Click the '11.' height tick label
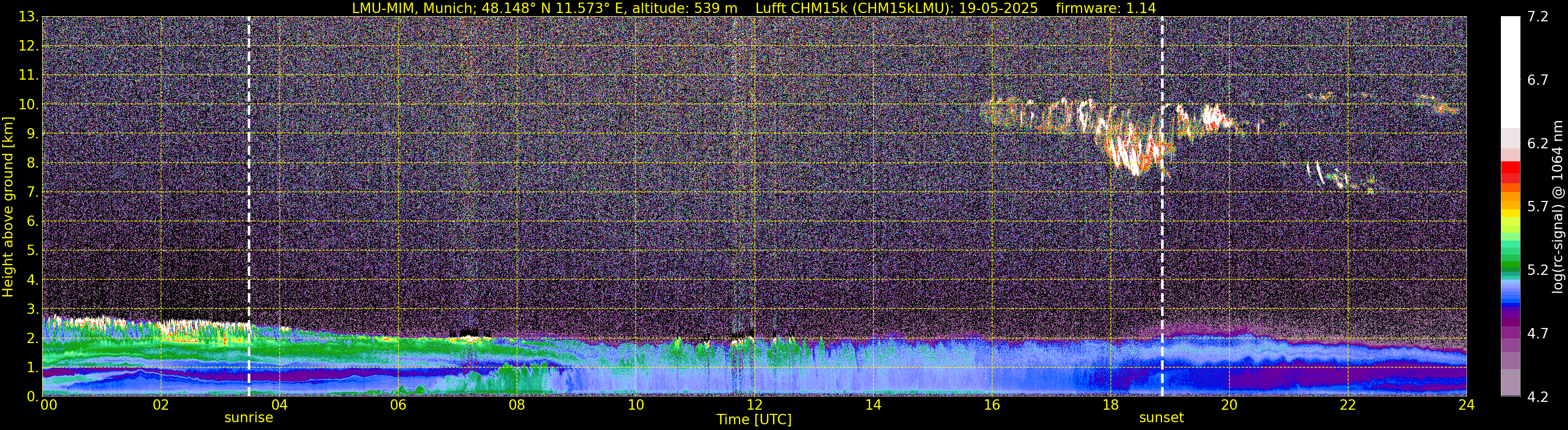The image size is (1568, 430). [x=29, y=75]
